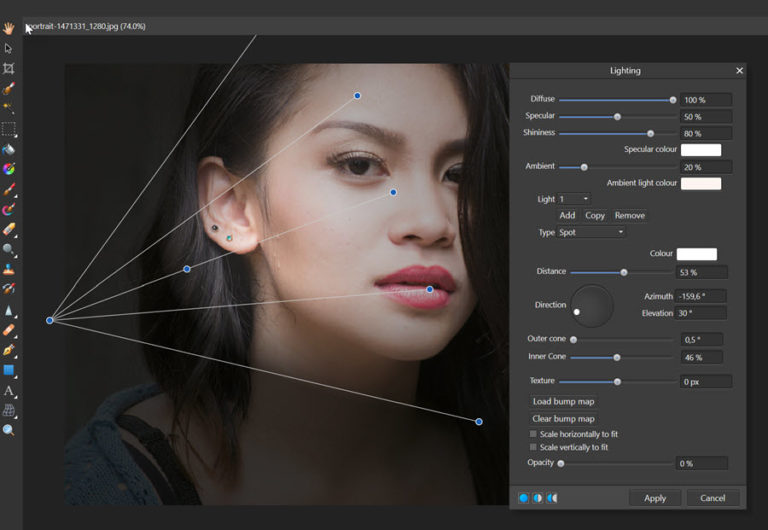768x530 pixels.
Task: Select the Erase Brush tool
Action: pos(8,229)
